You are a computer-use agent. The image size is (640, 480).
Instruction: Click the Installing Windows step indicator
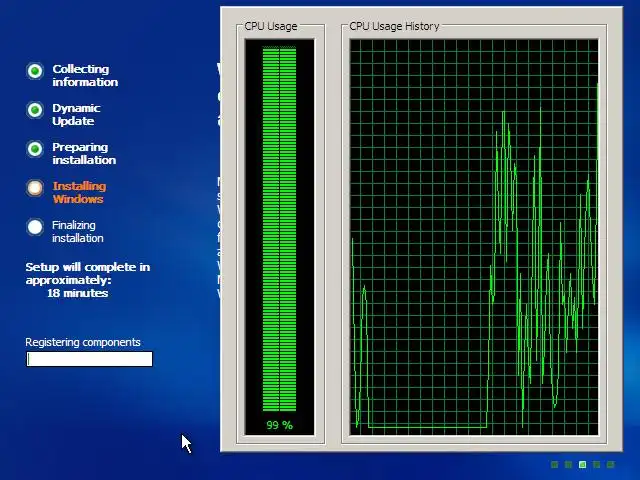pyautogui.click(x=35, y=188)
